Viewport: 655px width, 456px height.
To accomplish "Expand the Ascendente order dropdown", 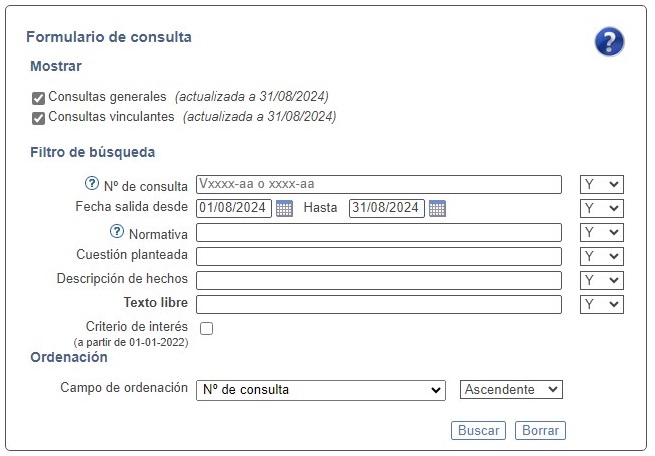I will (x=512, y=390).
